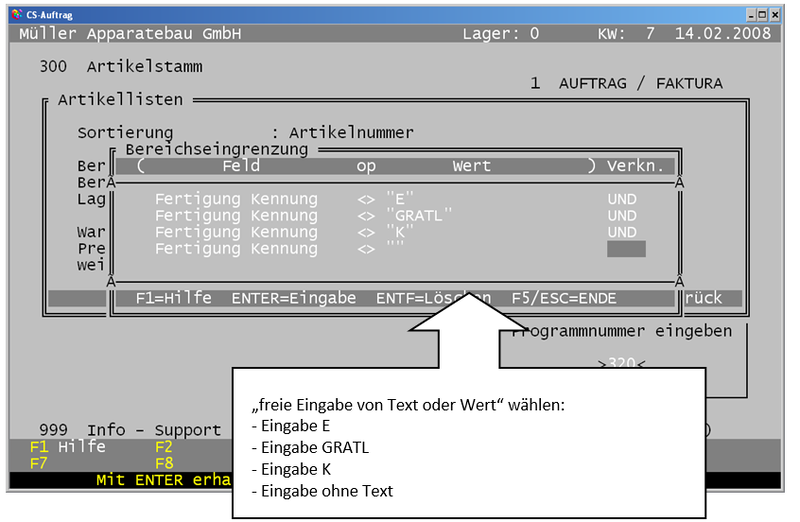The image size is (800, 522).
Task: Click the F2 function key label
Action: 164,447
